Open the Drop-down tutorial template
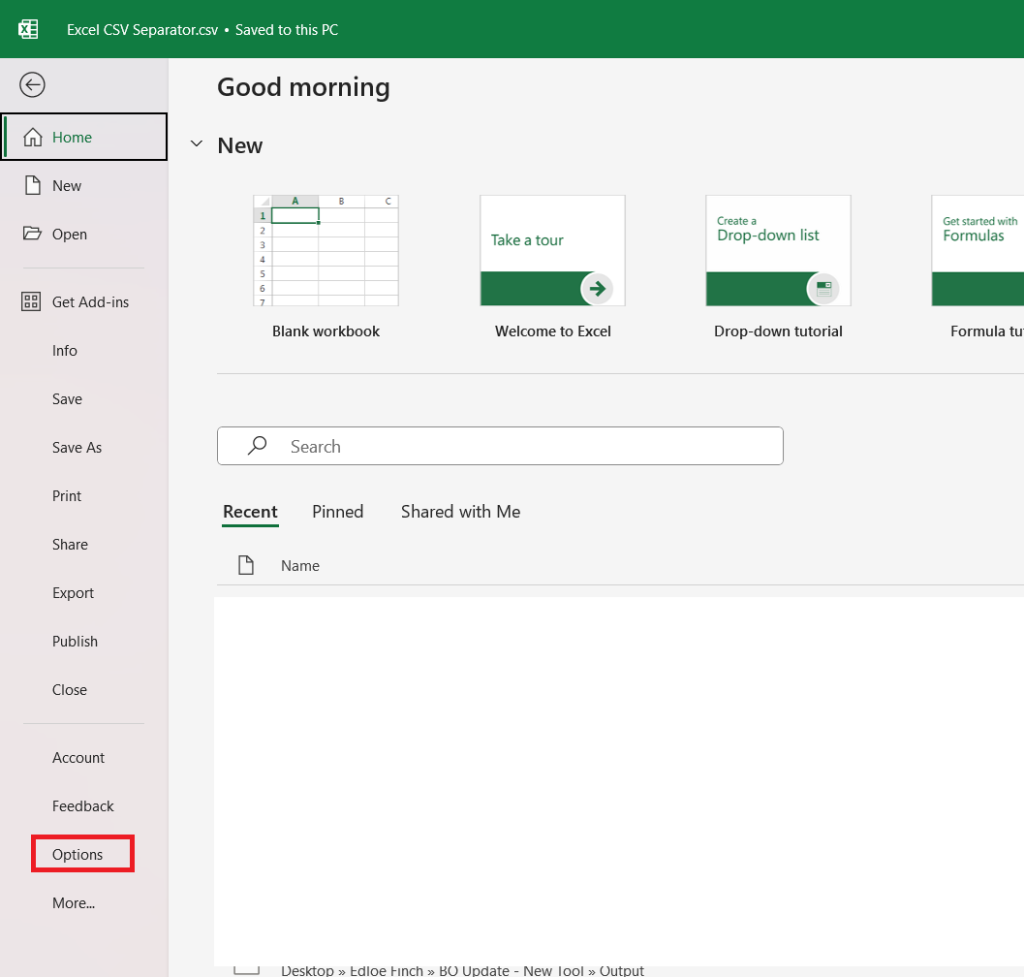The height and width of the screenshot is (977, 1024). [778, 251]
